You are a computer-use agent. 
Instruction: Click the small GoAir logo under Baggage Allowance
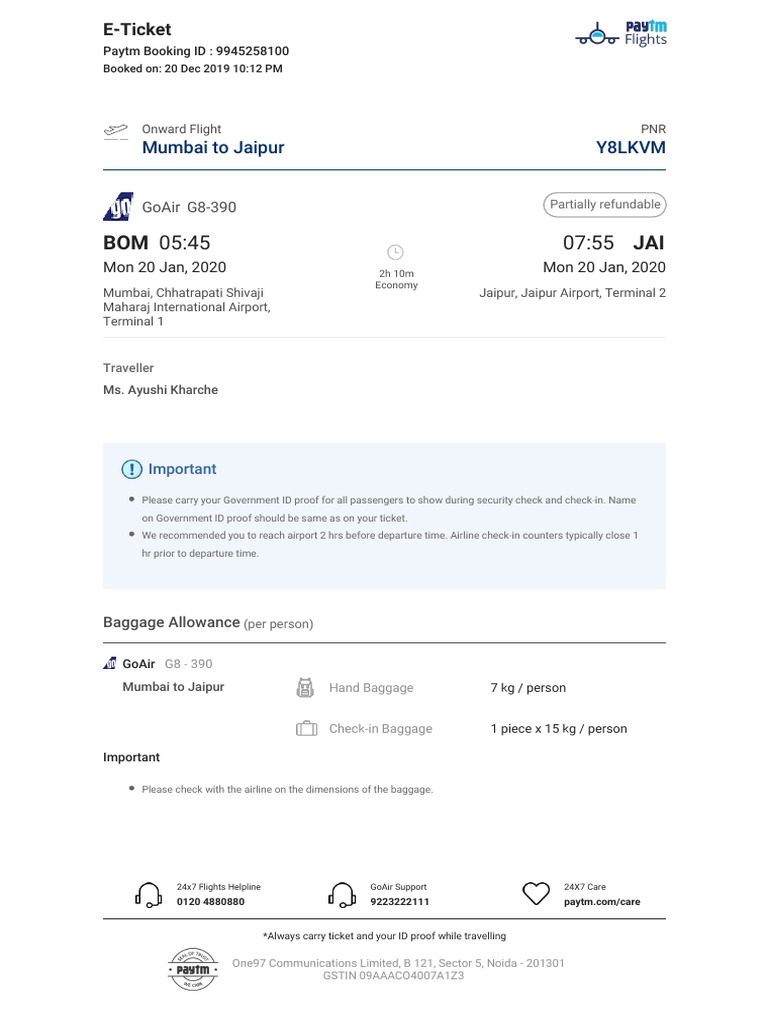click(109, 664)
